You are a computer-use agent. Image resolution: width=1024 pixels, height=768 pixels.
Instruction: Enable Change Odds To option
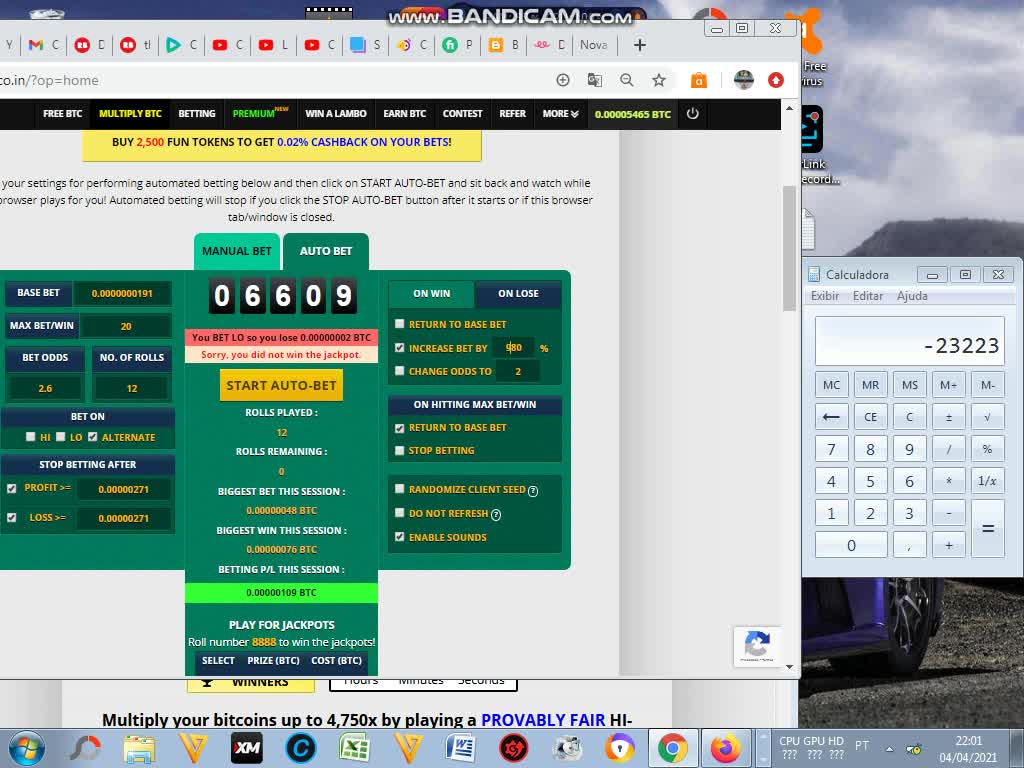click(x=400, y=371)
